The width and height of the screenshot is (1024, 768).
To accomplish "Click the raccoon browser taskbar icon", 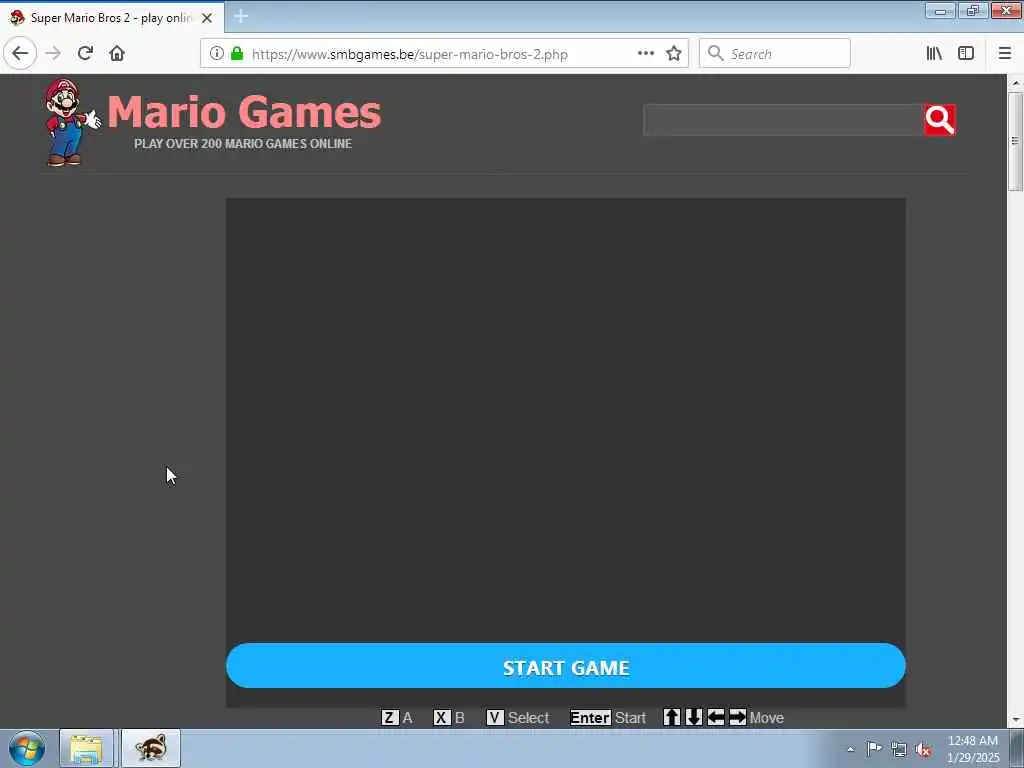I will (x=151, y=748).
